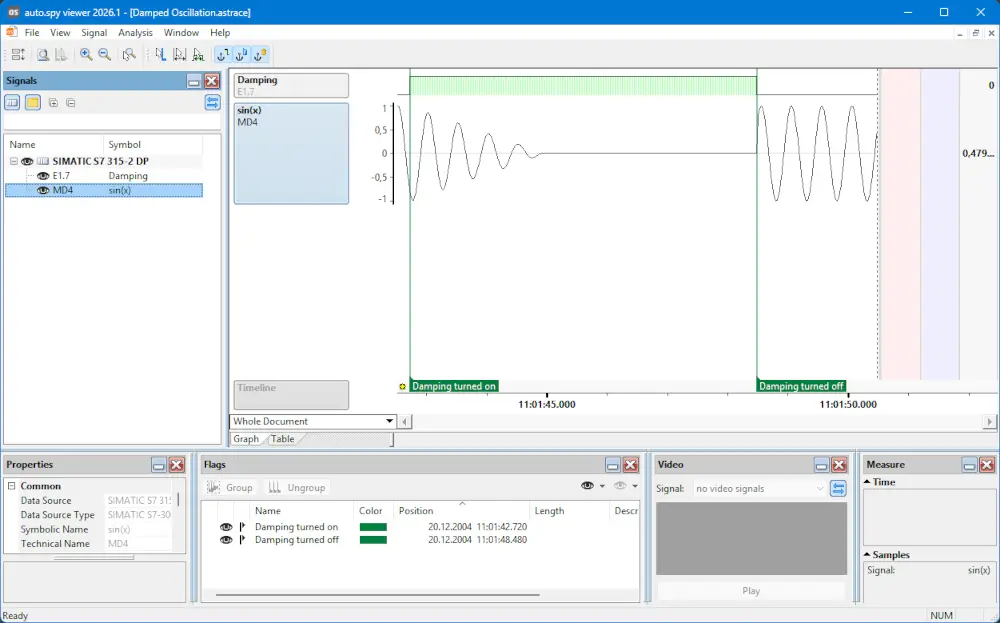
Task: Click the Timeline label box
Action: [x=291, y=395]
